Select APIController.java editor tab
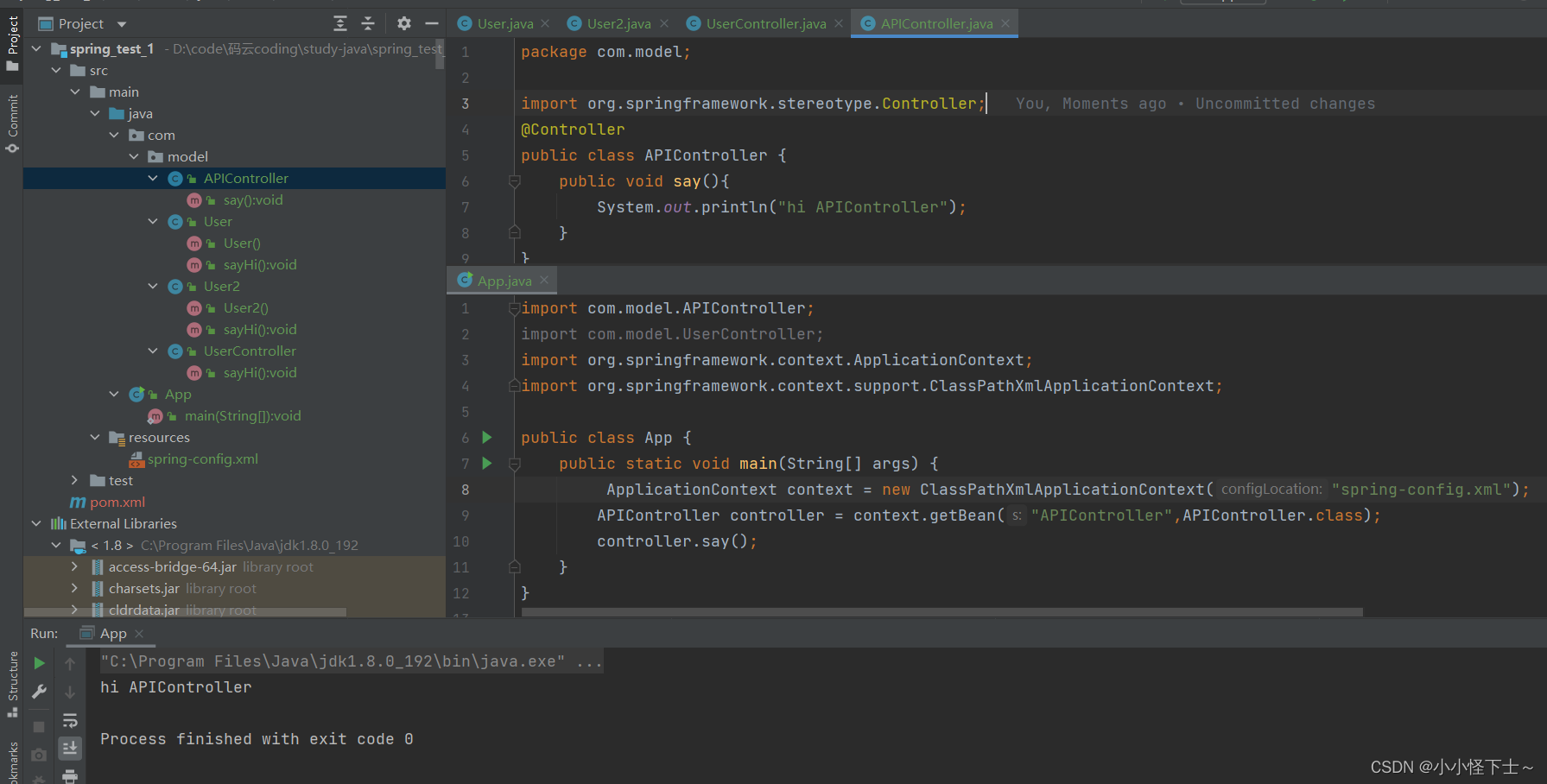The height and width of the screenshot is (784, 1547). tap(936, 23)
